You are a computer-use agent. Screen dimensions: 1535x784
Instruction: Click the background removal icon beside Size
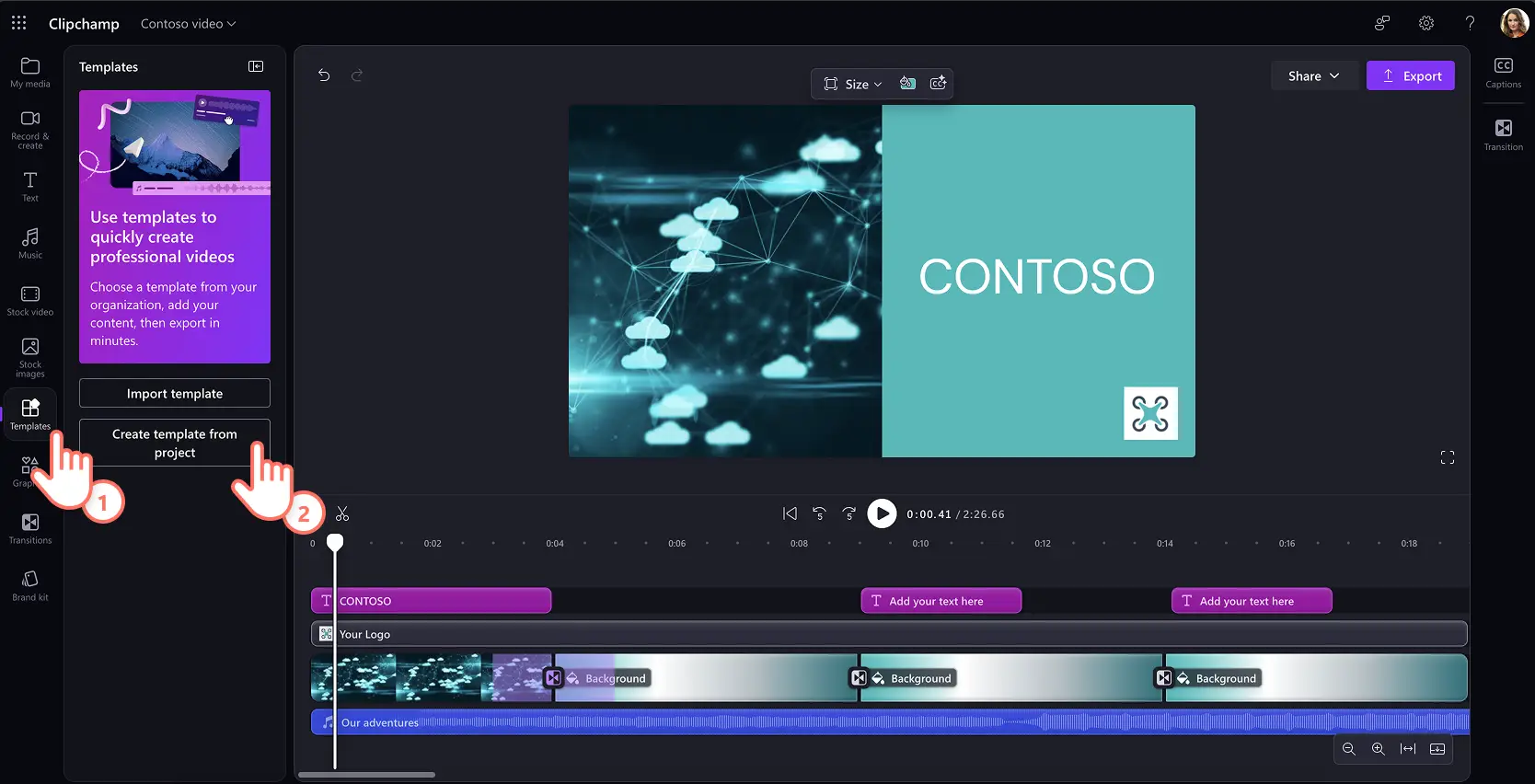pos(907,84)
